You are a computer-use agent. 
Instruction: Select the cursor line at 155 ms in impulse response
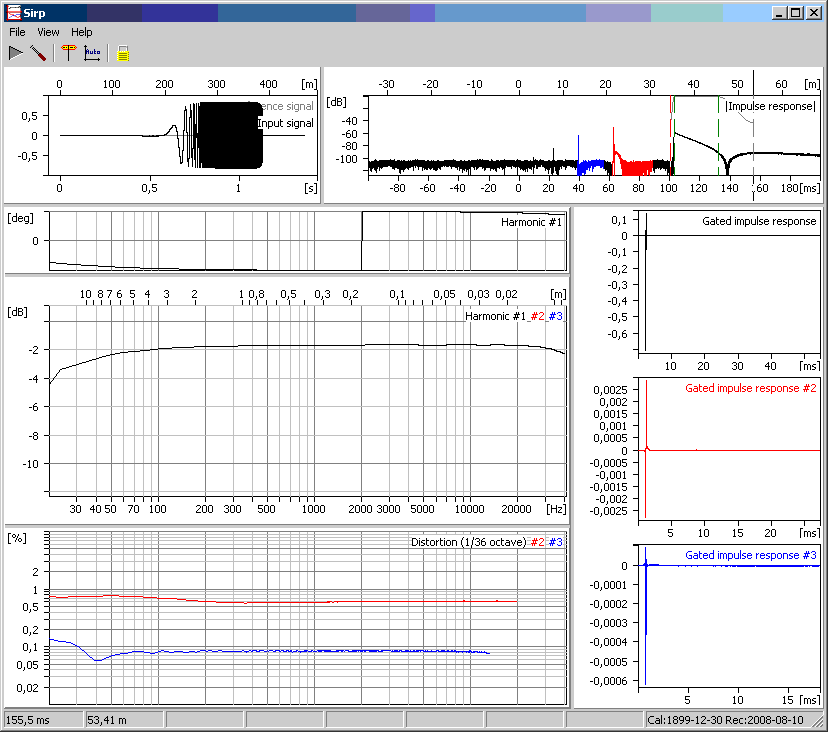(x=754, y=135)
